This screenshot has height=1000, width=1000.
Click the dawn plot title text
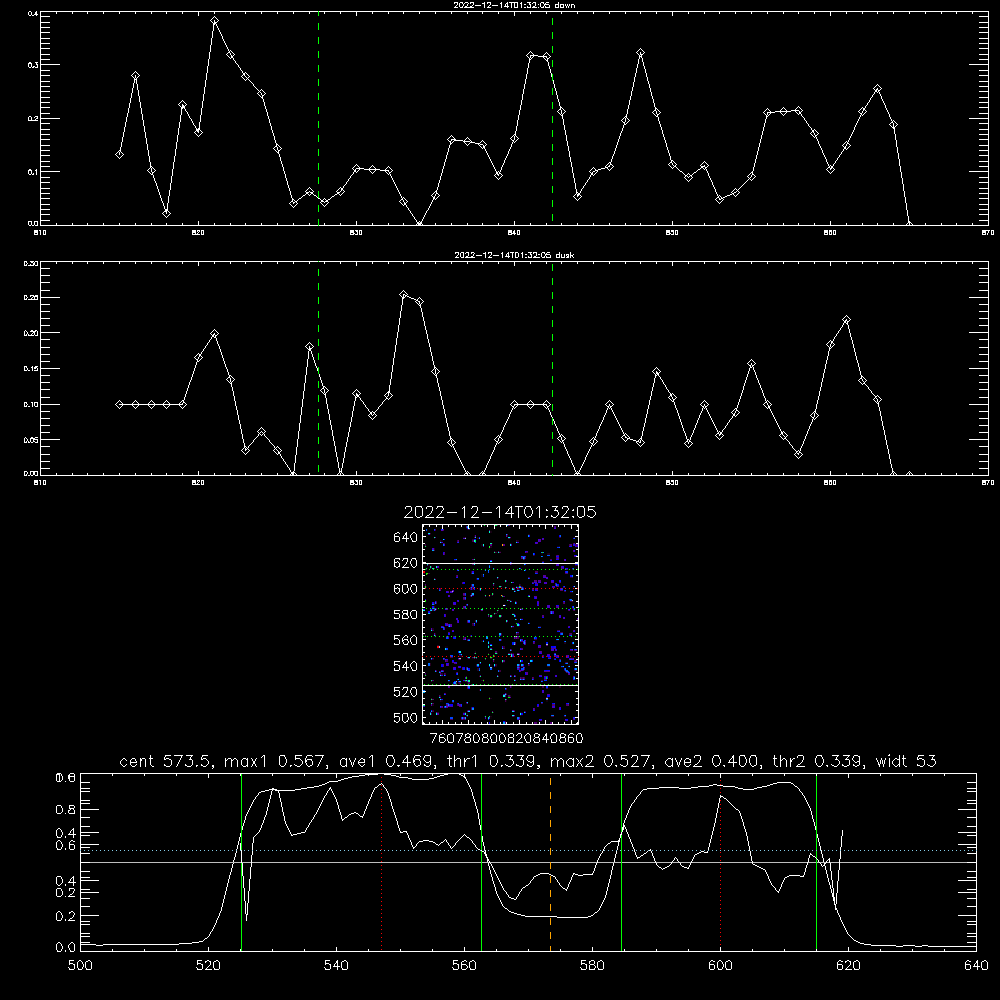point(514,5)
